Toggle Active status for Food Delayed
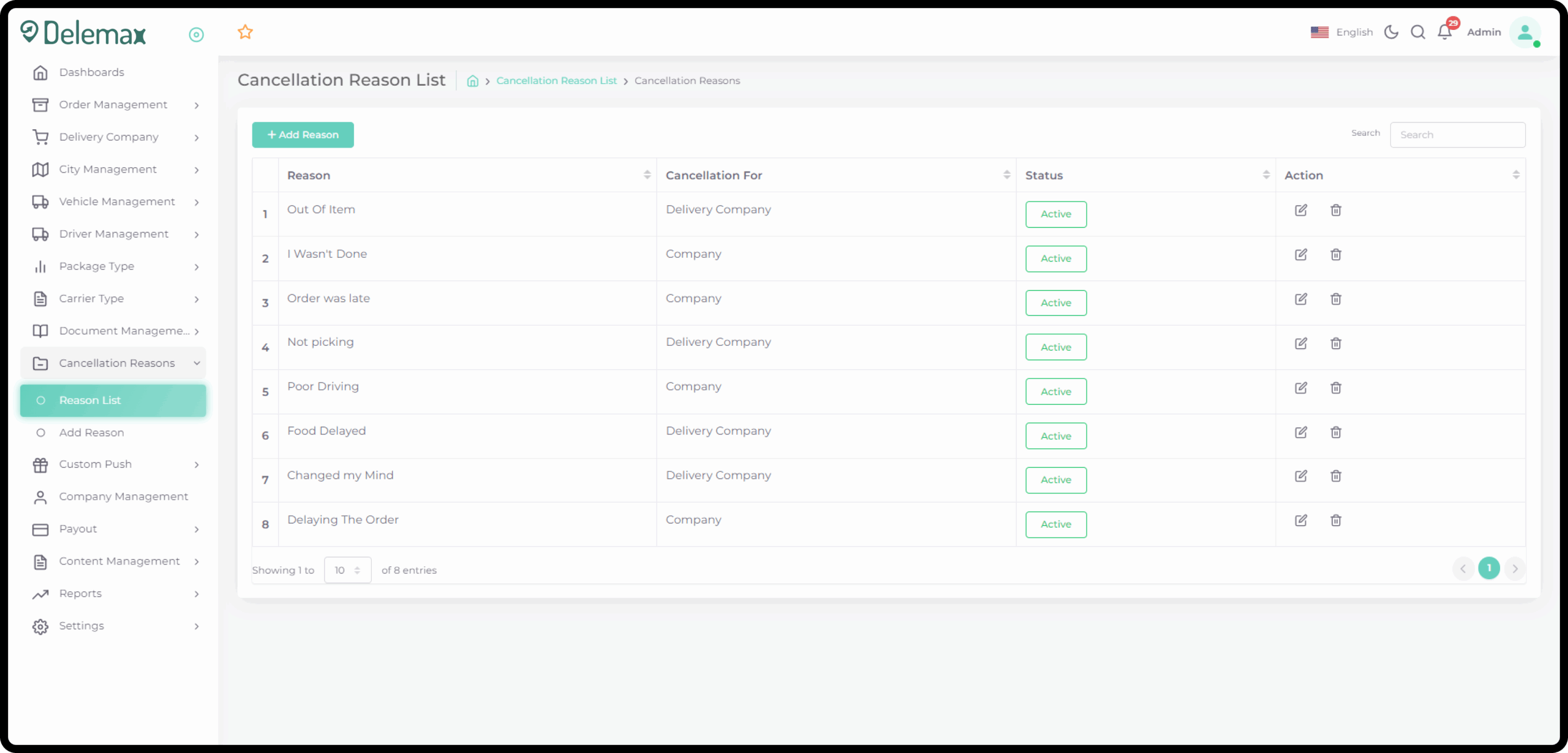 [x=1056, y=436]
